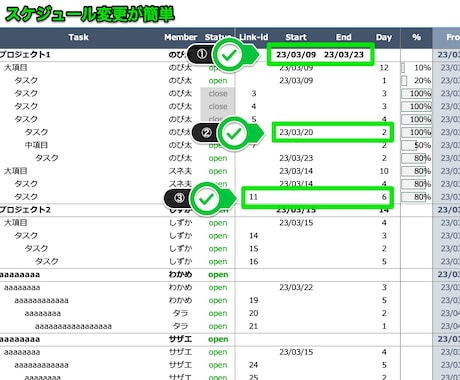Click the green checkmark beside callout ③
This screenshot has width=460, height=380.
coord(206,199)
